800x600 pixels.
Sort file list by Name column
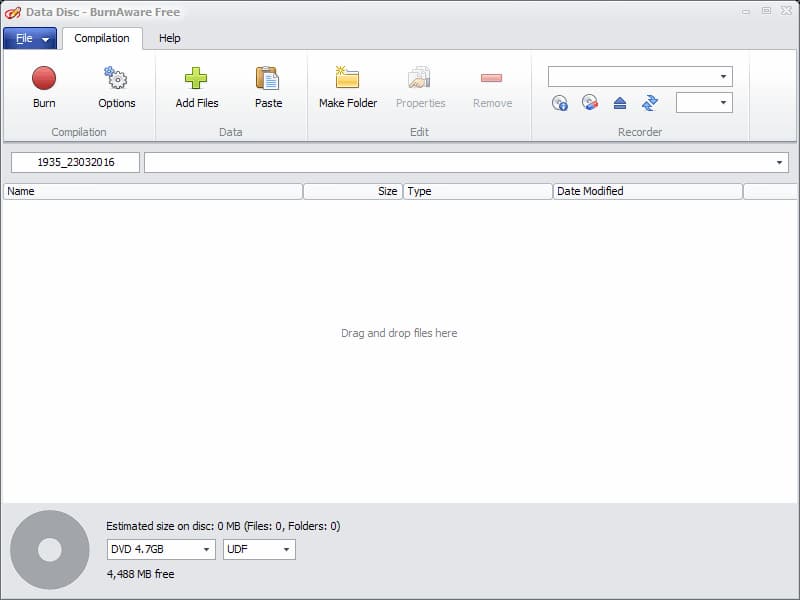tap(152, 191)
